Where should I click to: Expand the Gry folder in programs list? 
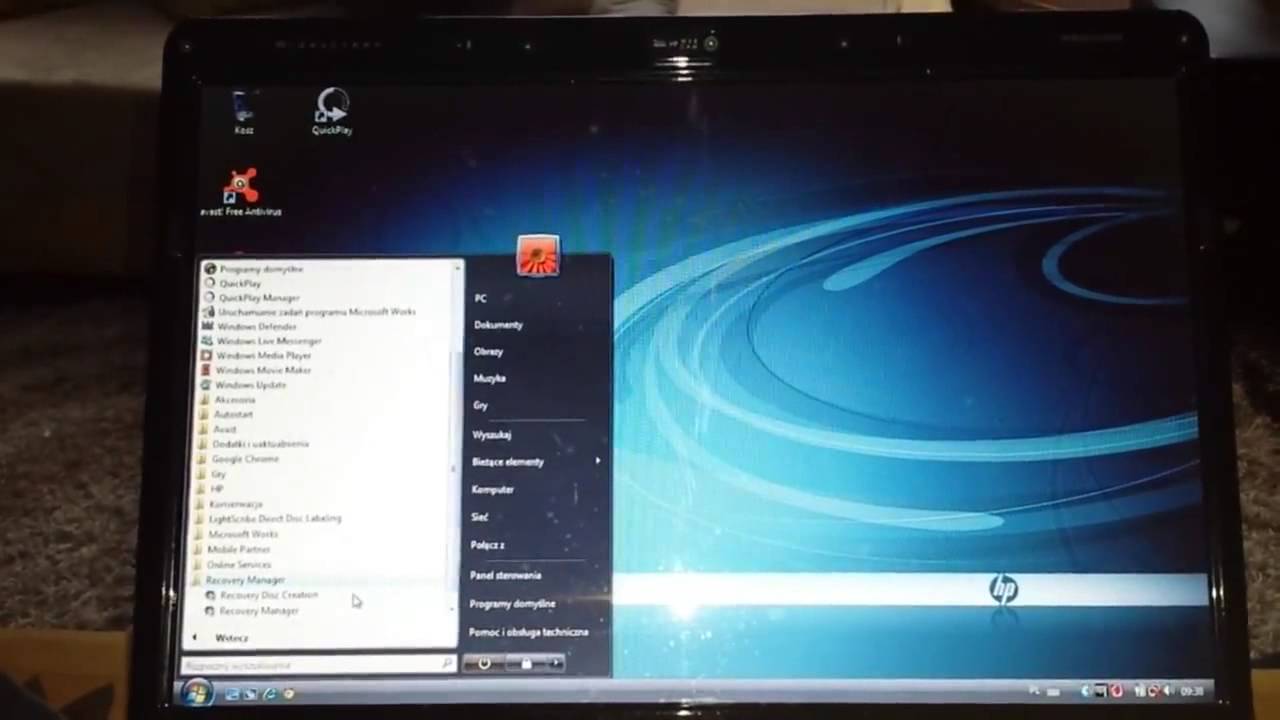click(x=213, y=474)
